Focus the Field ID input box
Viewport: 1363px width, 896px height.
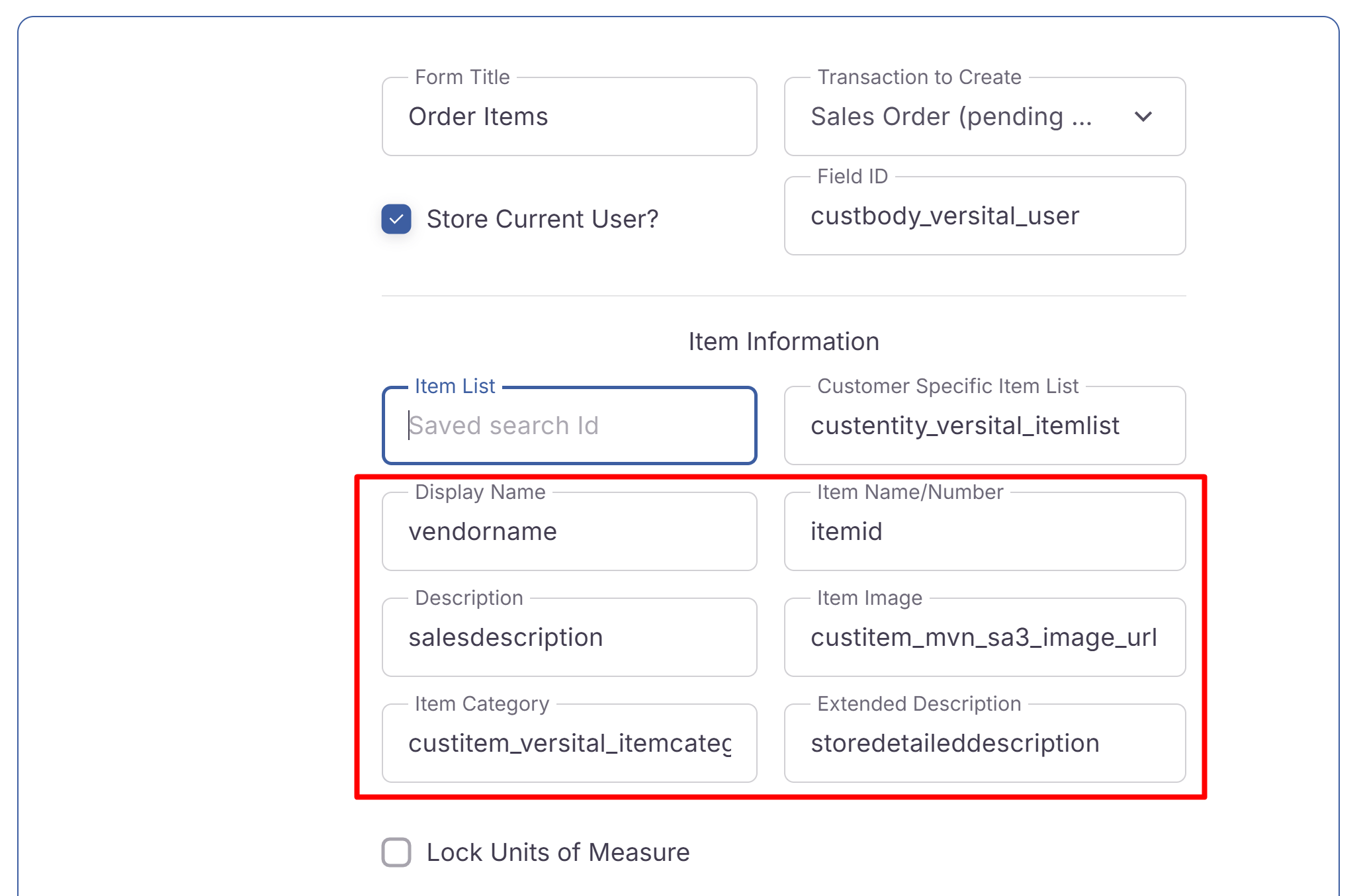coord(984,216)
